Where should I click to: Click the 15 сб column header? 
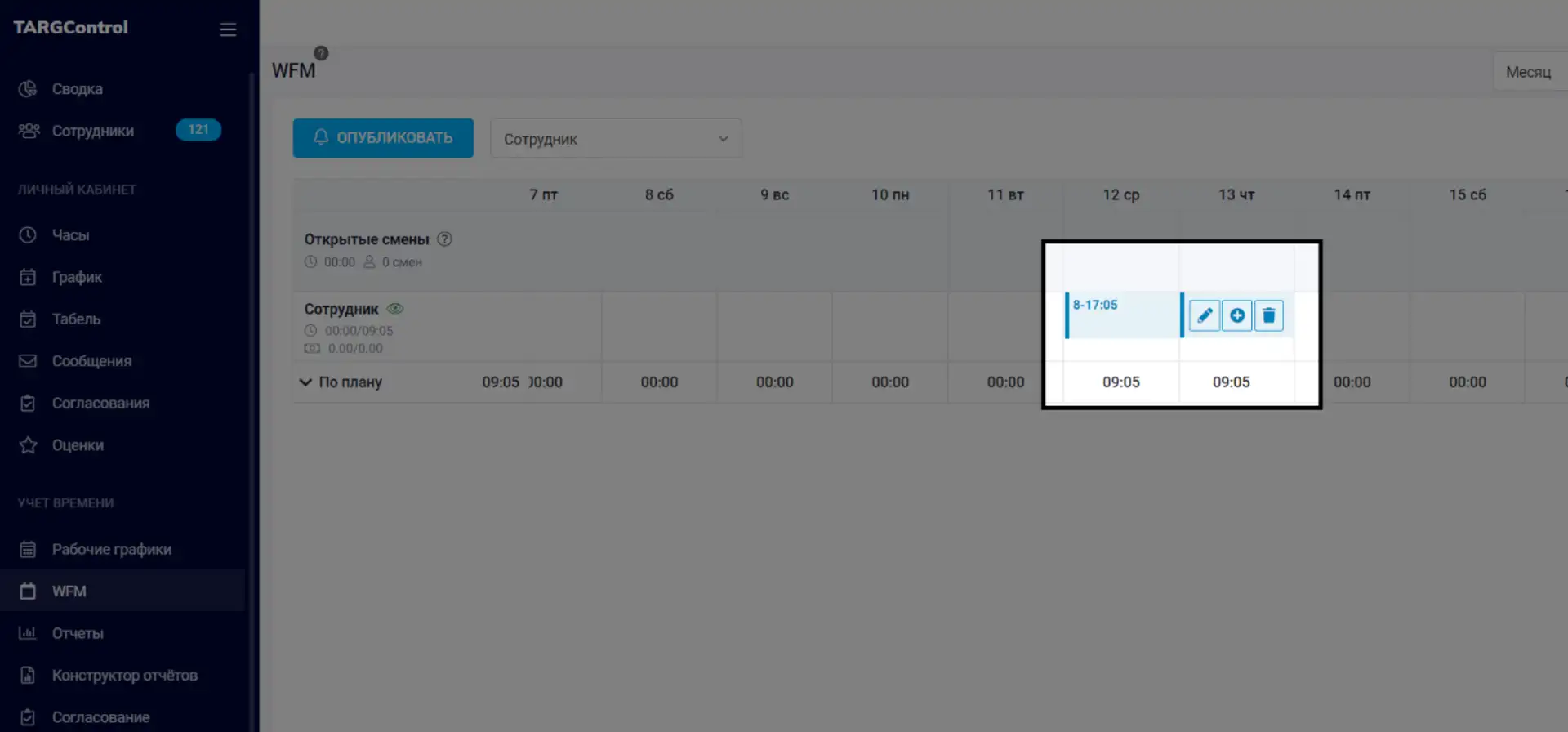(1468, 194)
